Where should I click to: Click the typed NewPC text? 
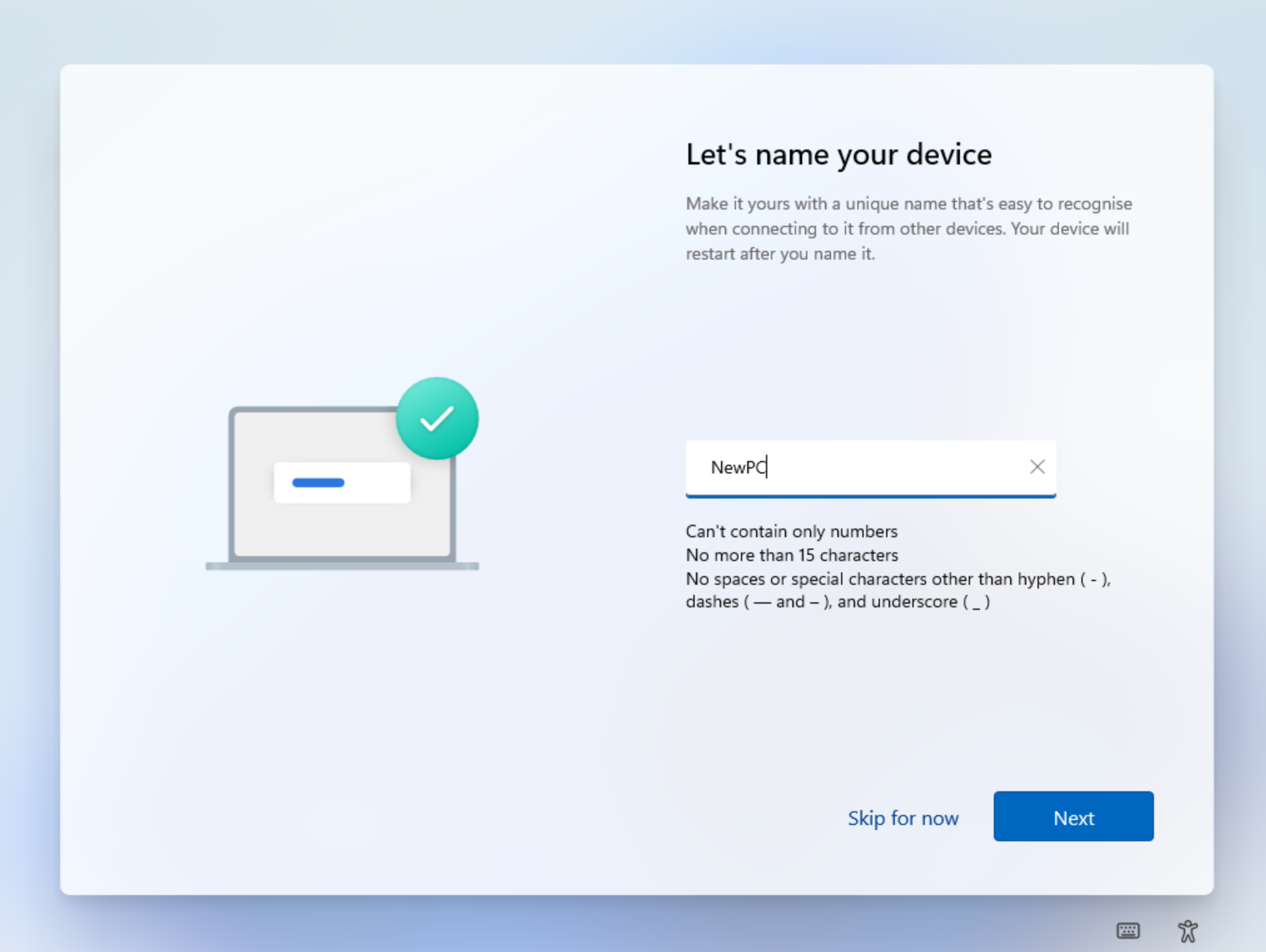click(x=737, y=467)
